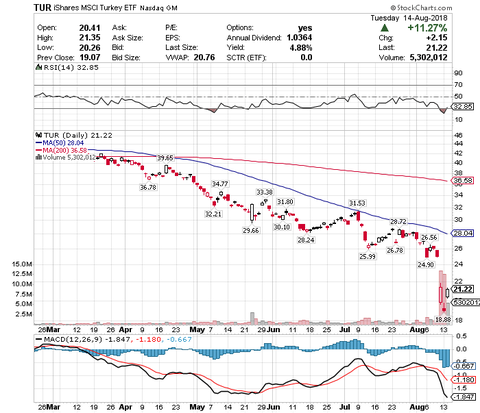Click the Nasdaq GM exchange label
This screenshot has height=413, width=480.
(x=158, y=8)
